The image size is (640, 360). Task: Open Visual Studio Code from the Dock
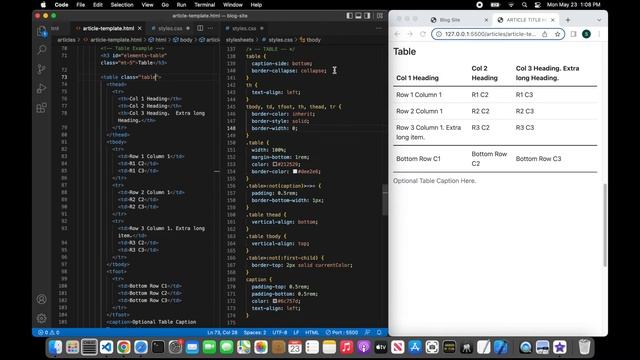107,347
